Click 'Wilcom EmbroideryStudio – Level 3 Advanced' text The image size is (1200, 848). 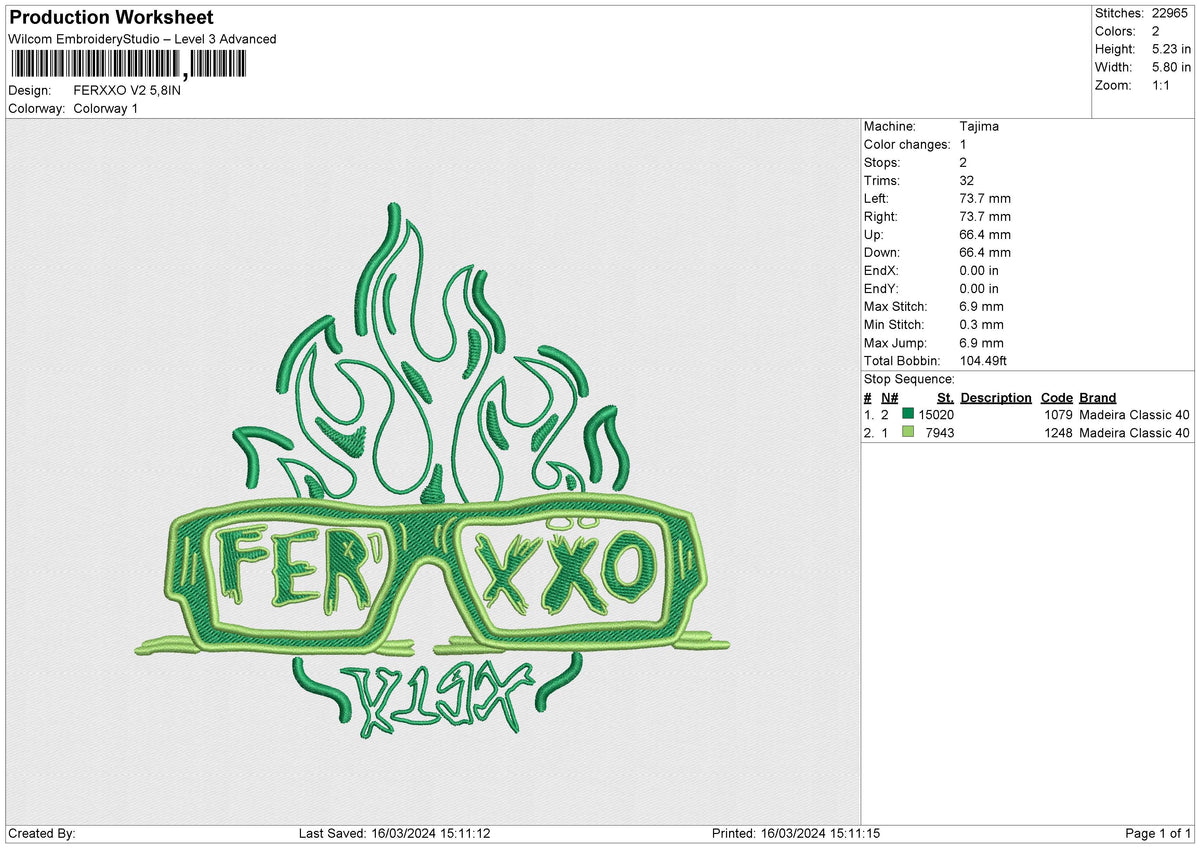(x=142, y=39)
